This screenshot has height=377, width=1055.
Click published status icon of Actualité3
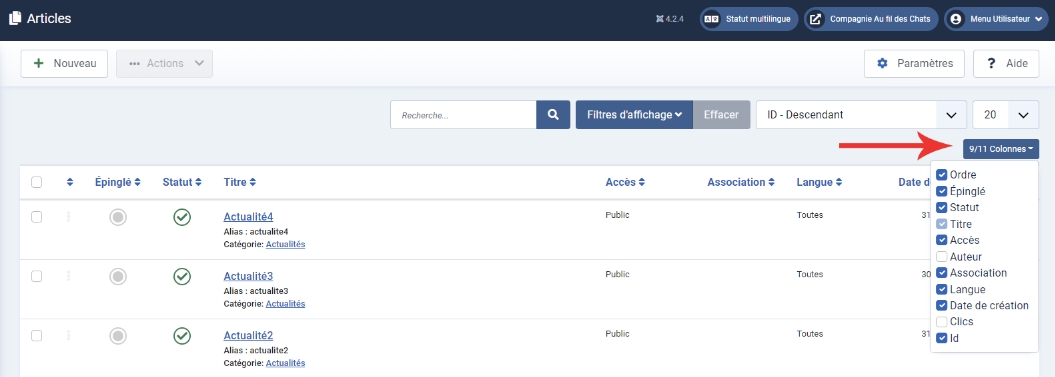pos(182,276)
